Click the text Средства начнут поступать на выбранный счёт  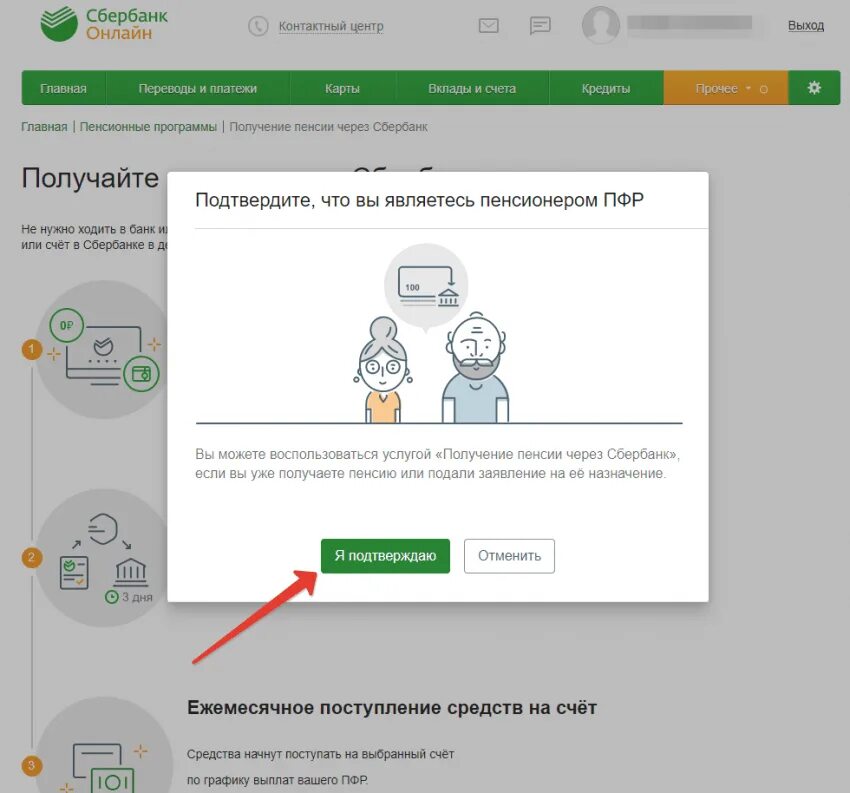click(x=320, y=754)
